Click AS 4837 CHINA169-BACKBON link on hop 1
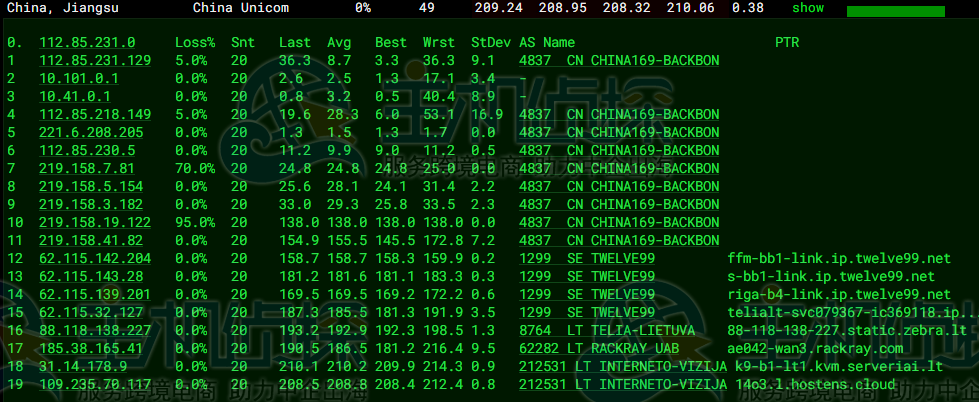 (x=619, y=61)
